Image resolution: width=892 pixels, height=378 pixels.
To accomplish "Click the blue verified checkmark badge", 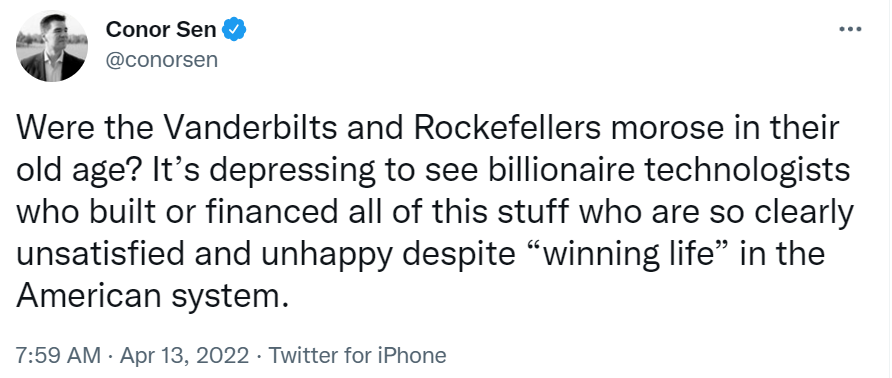I will click(234, 29).
